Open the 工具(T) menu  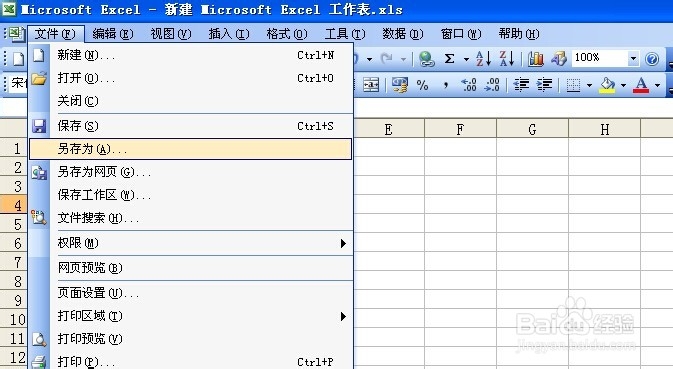[x=345, y=33]
